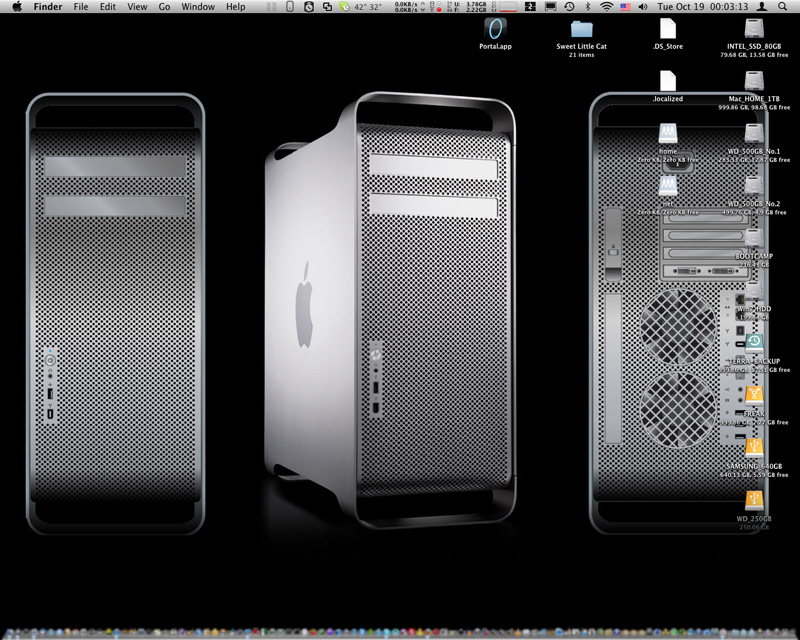Click the network speed KB/s monitor
Viewport: 800px width, 640px height.
[406, 7]
